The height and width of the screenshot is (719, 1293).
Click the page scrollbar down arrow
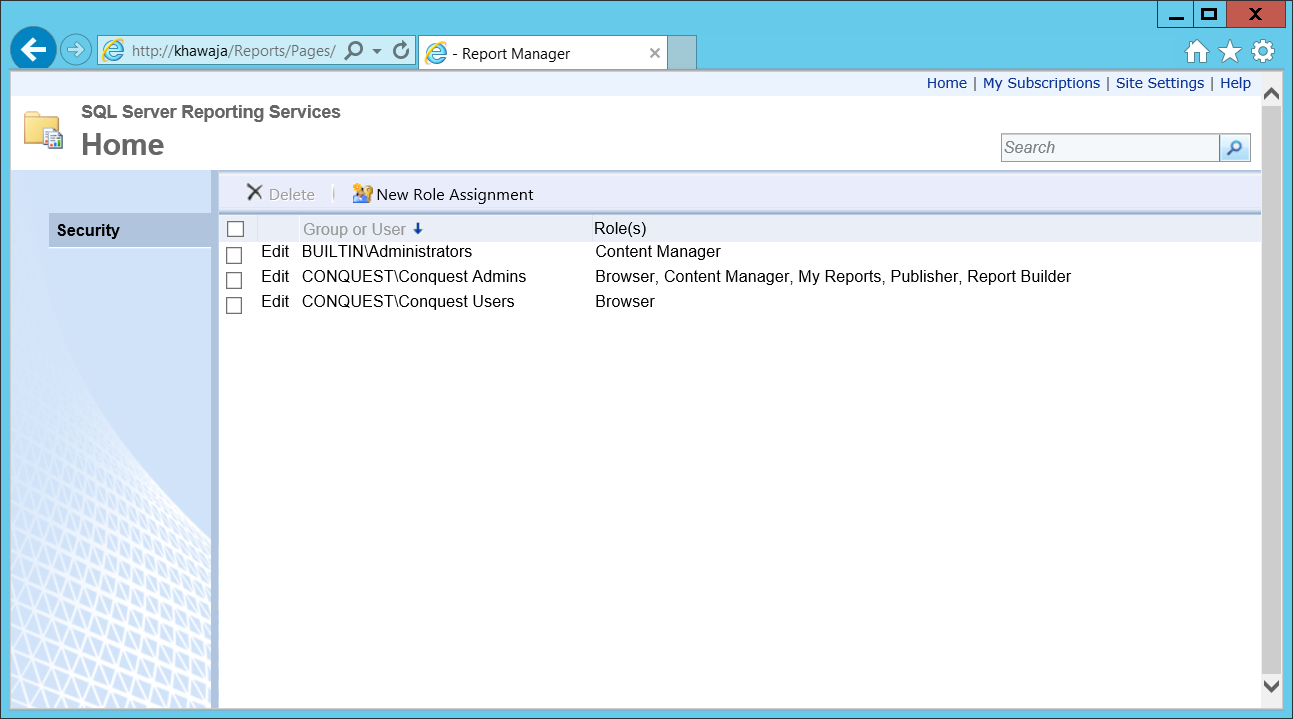[1272, 686]
